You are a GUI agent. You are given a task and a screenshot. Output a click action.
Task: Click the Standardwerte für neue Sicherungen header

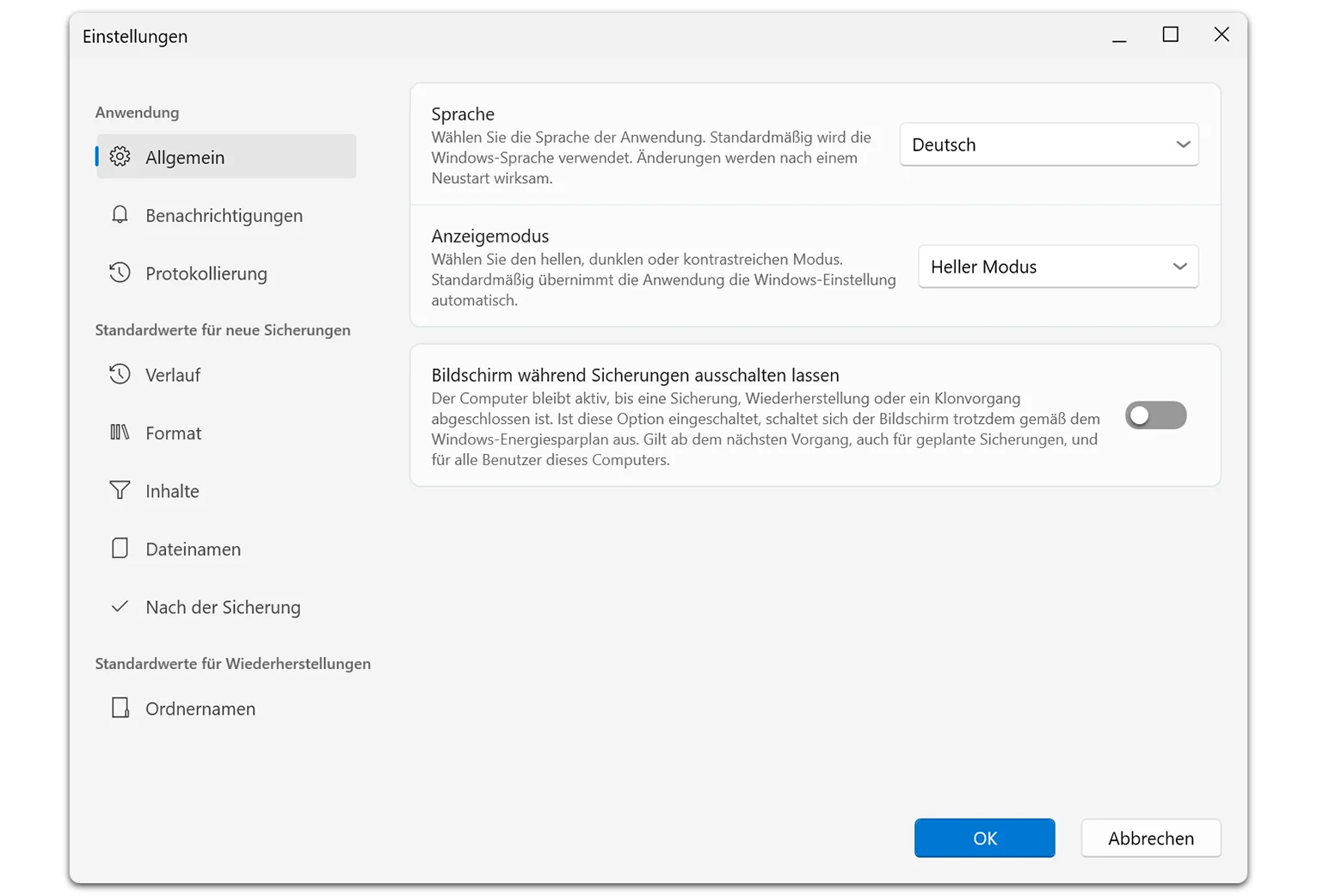223,330
